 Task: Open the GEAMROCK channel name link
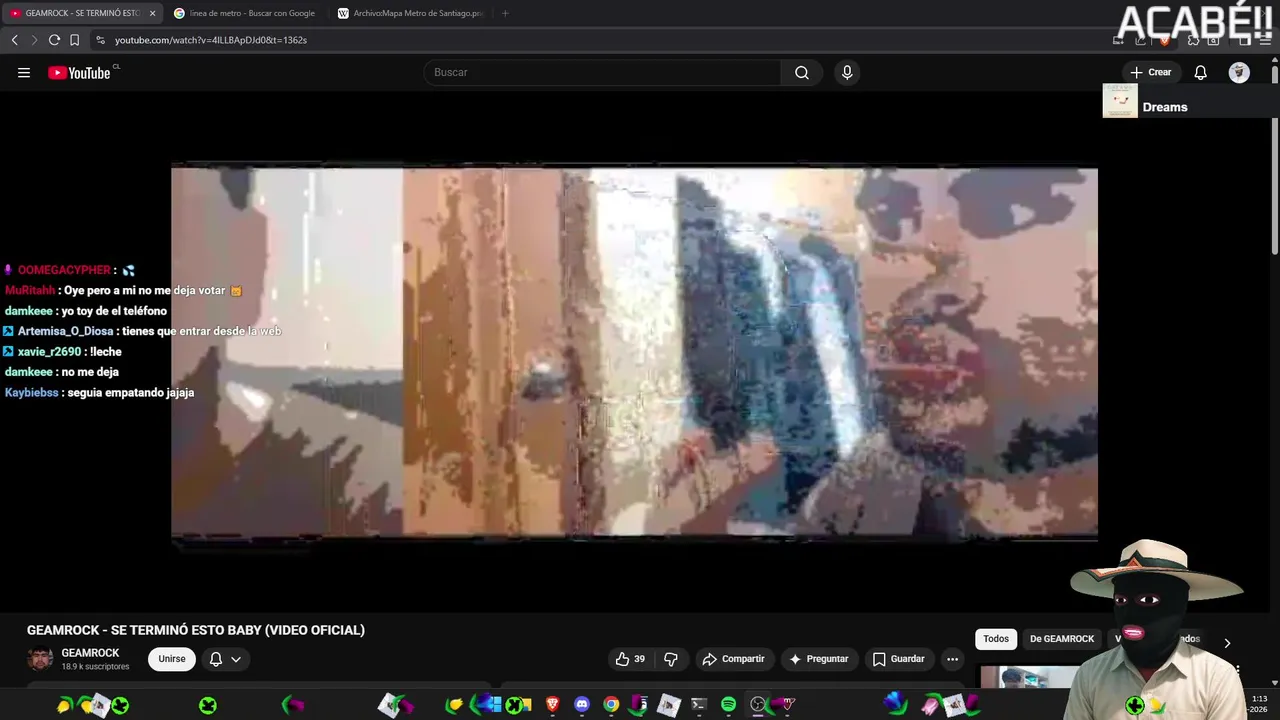(90, 653)
